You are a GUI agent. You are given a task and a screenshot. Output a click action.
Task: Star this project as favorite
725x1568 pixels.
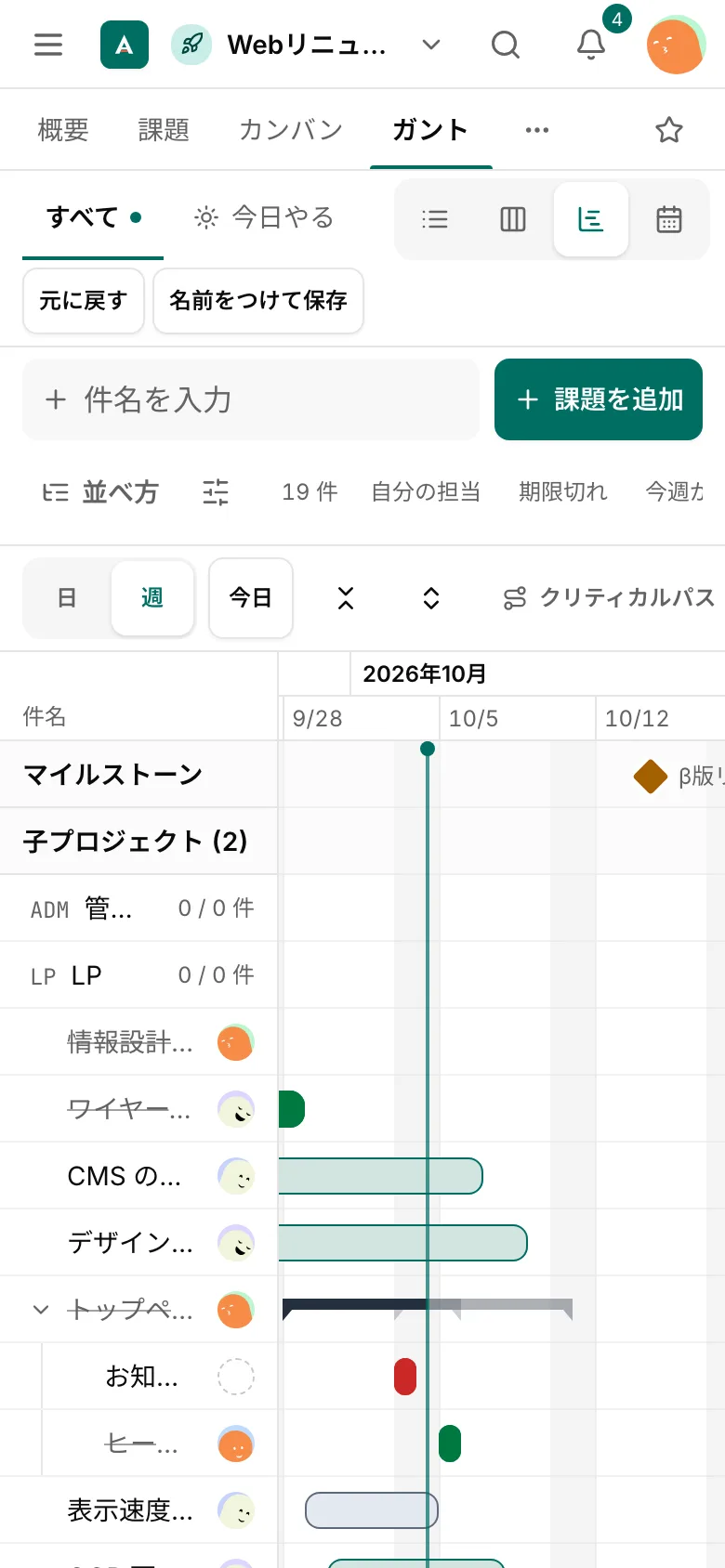pos(669,130)
